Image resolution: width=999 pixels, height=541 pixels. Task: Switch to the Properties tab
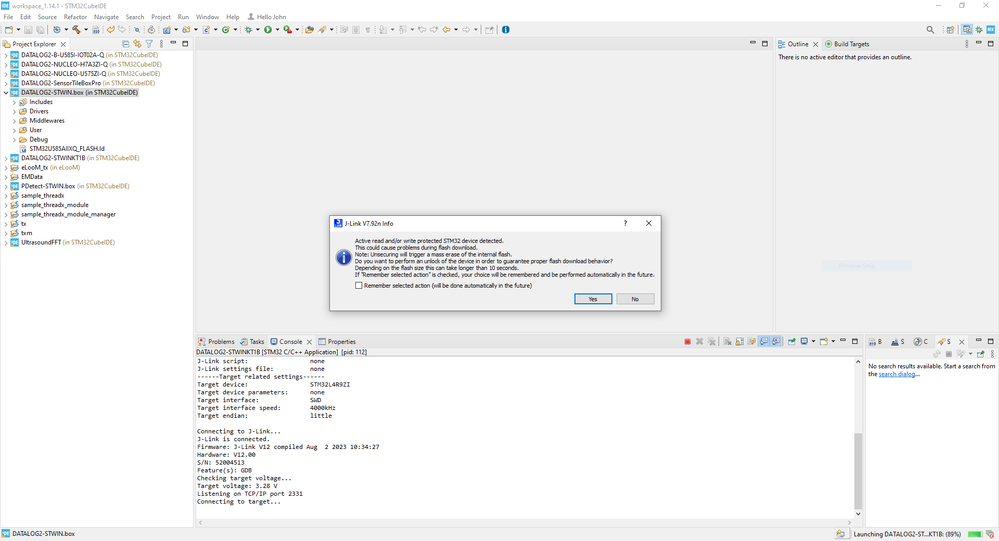coord(337,342)
